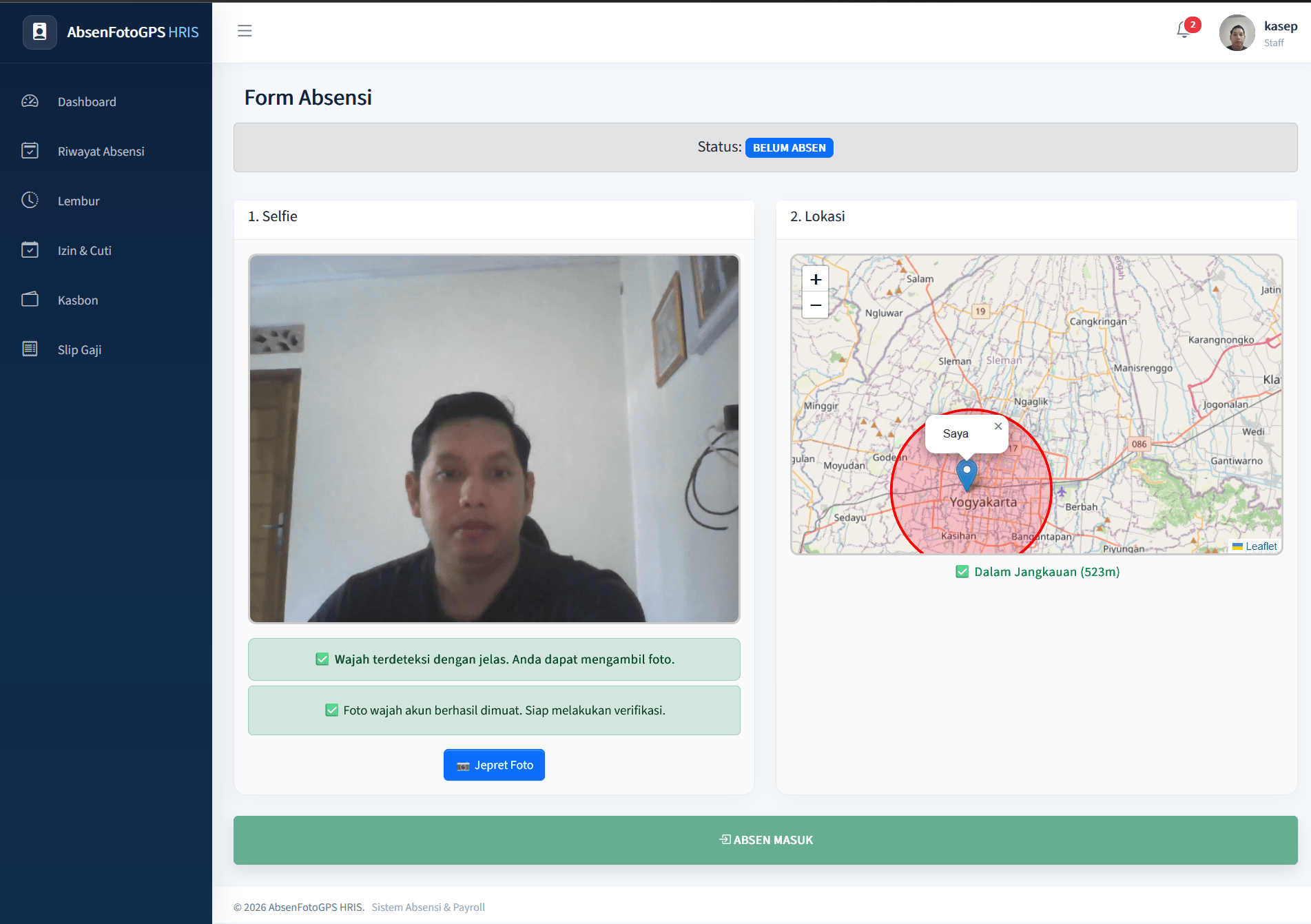Click the Kasbon wallet icon
This screenshot has height=924, width=1311.
30,300
